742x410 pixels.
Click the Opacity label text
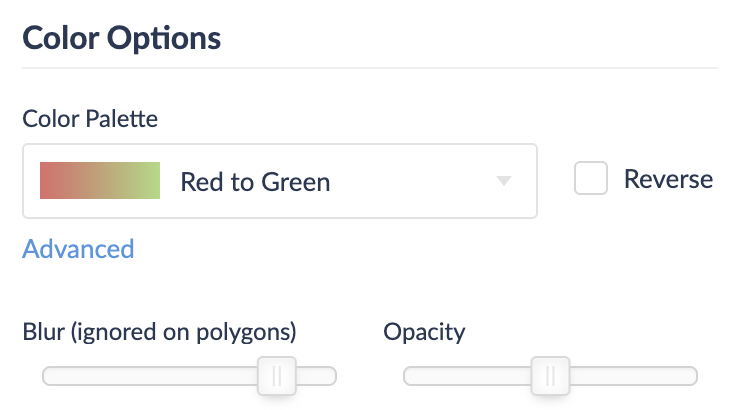424,331
